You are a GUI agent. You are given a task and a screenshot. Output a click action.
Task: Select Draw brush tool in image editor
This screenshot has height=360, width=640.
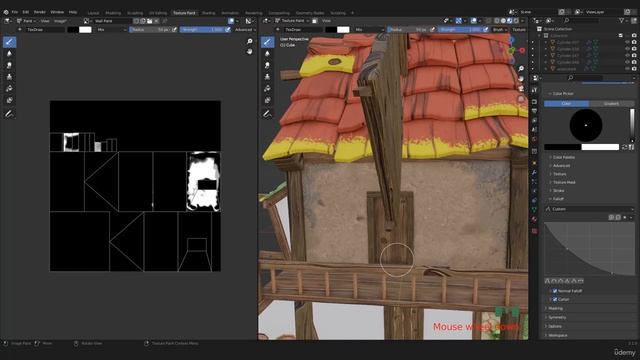tap(9, 42)
